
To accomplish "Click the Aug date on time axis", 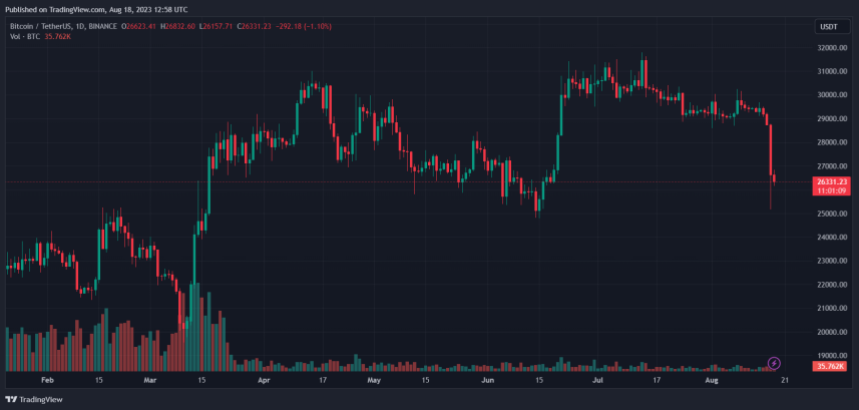I will (712, 381).
